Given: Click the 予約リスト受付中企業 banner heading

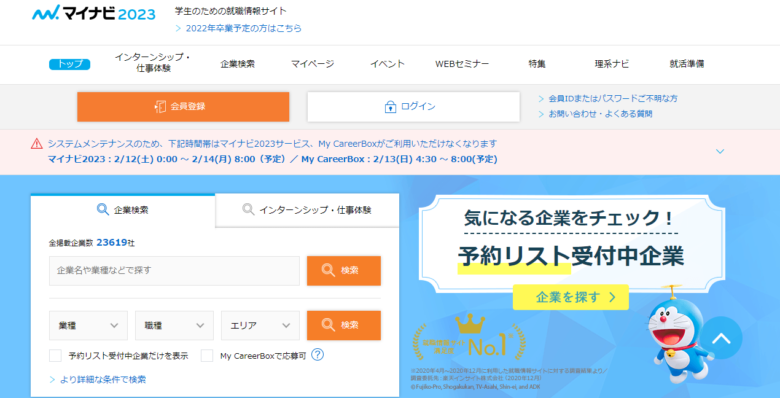Looking at the screenshot, I should 571,256.
